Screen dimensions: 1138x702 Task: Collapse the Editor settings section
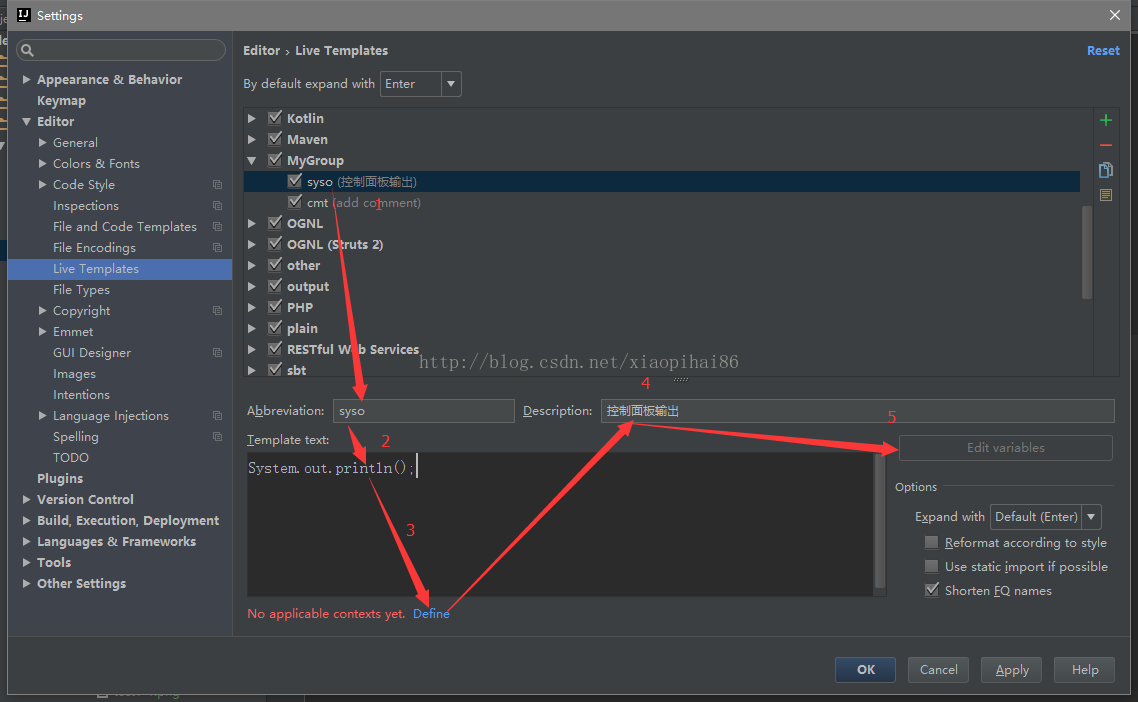click(x=26, y=121)
